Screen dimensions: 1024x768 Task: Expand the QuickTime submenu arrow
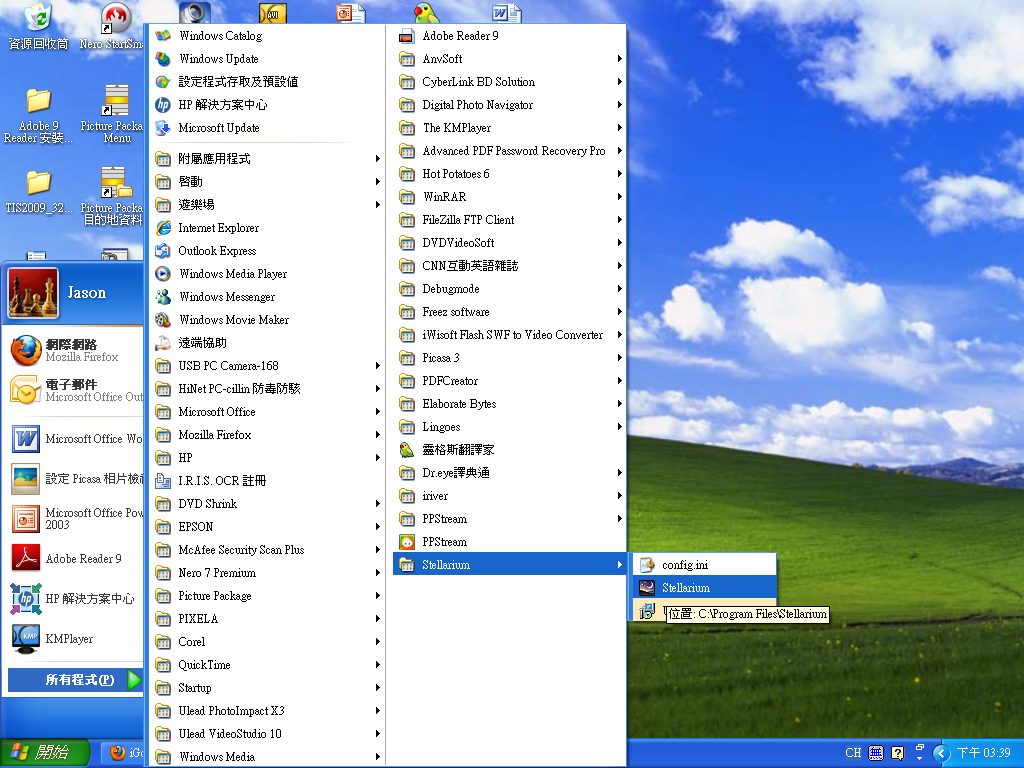click(x=377, y=665)
